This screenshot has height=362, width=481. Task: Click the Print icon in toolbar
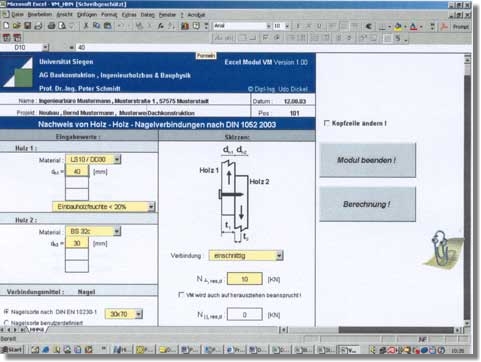(x=51, y=26)
